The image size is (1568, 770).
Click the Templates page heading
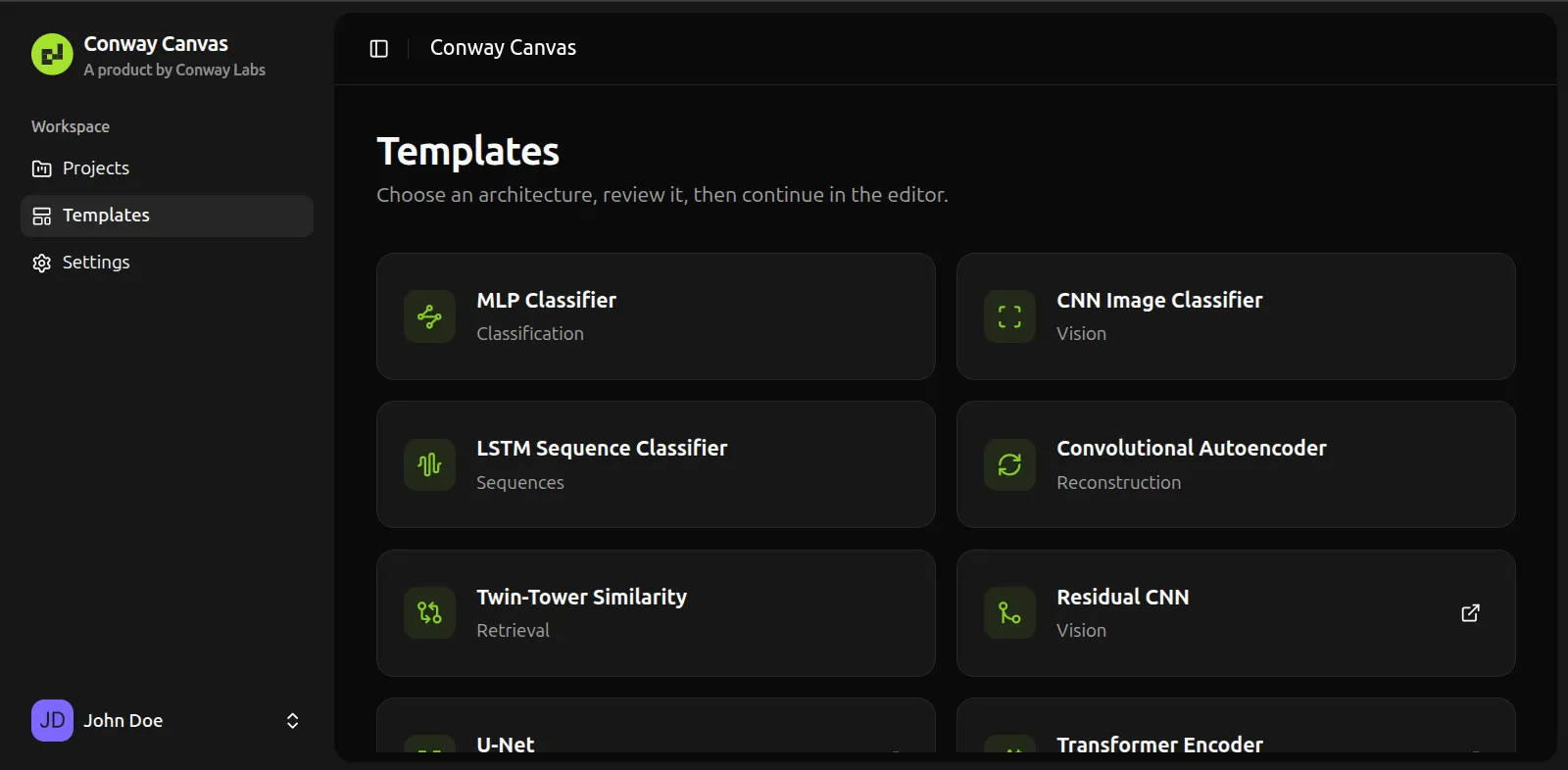(x=468, y=152)
